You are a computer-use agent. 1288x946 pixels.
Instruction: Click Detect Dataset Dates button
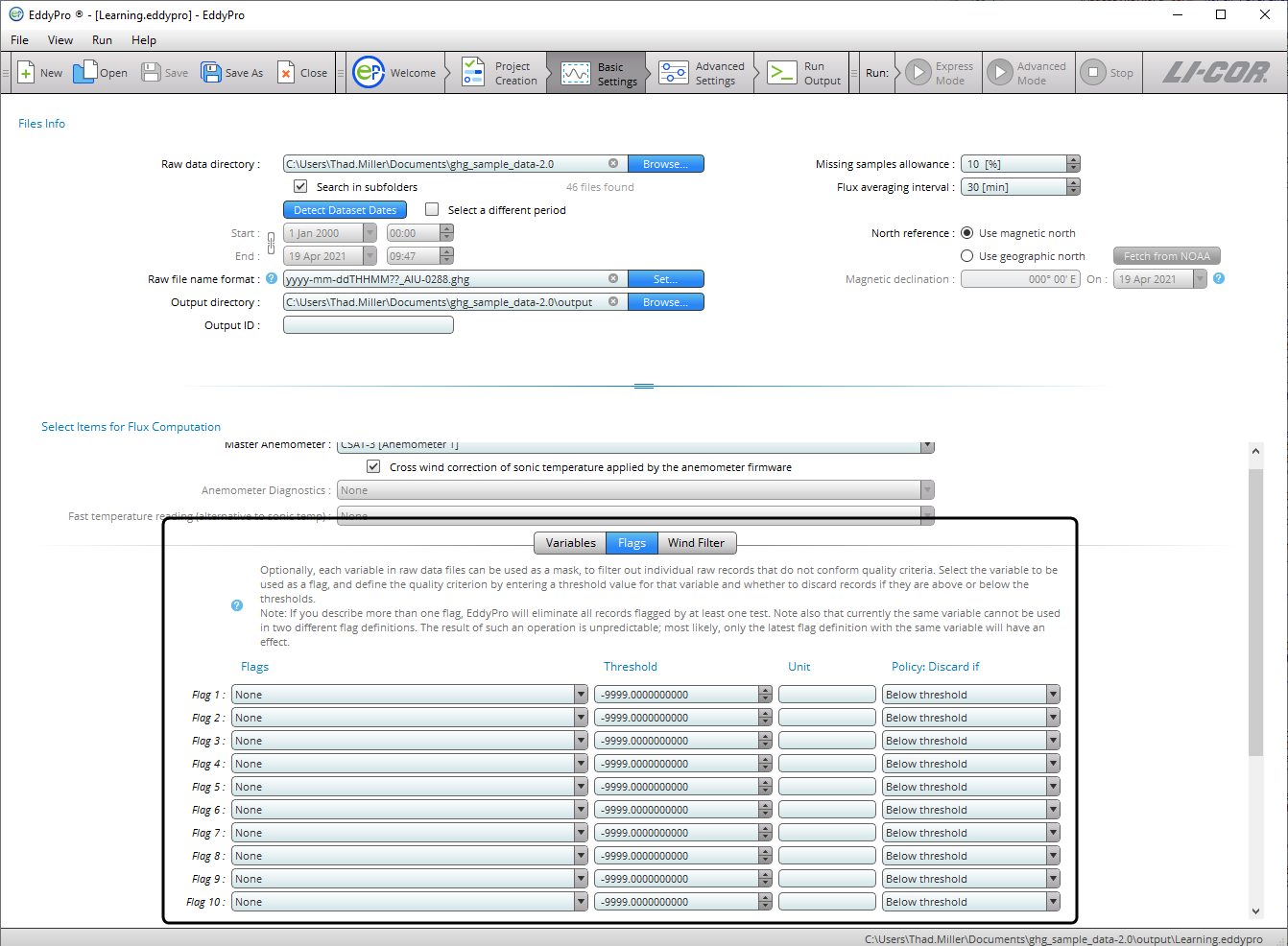click(x=345, y=210)
